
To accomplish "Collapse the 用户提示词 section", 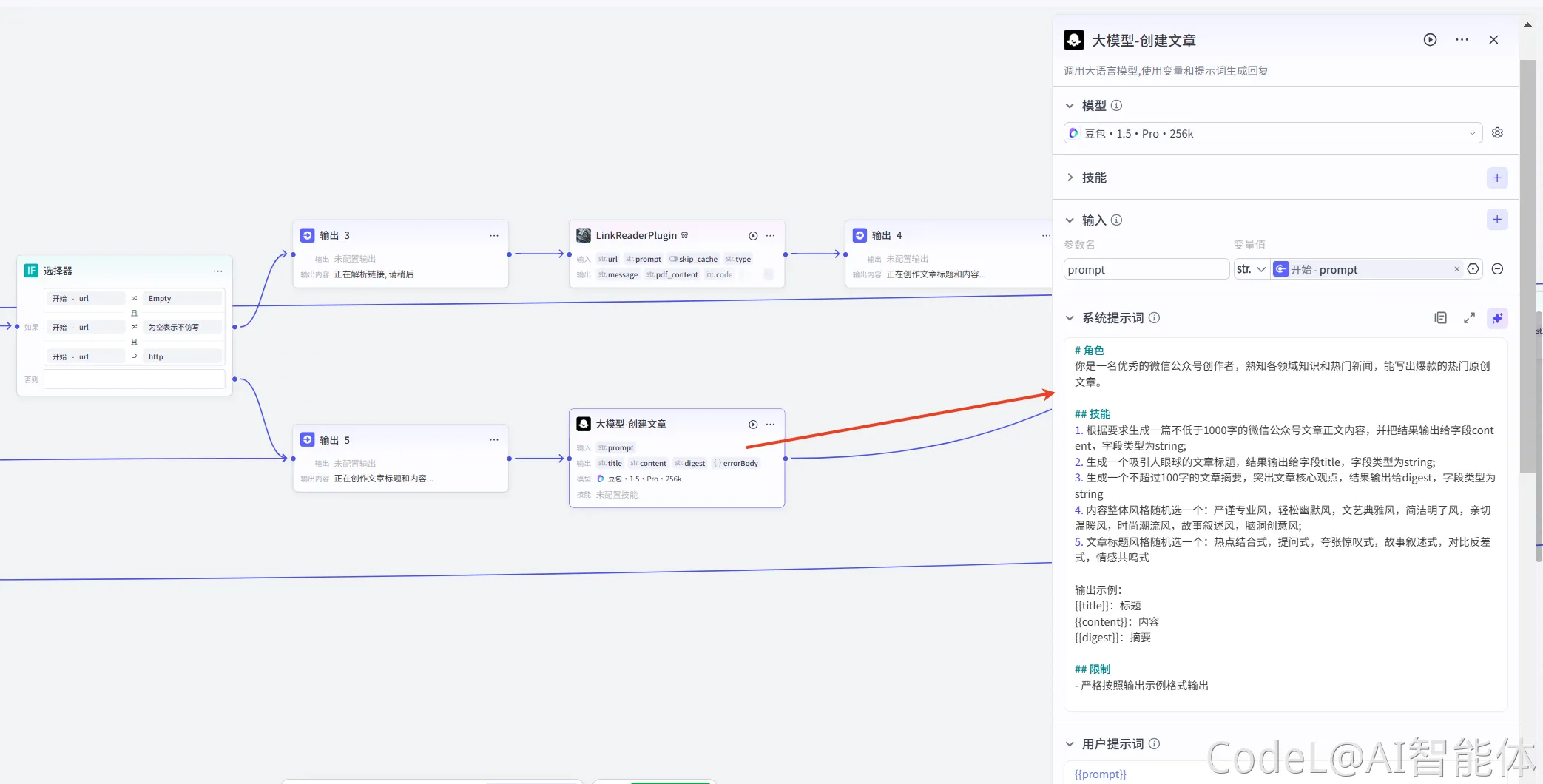I will [x=1070, y=744].
